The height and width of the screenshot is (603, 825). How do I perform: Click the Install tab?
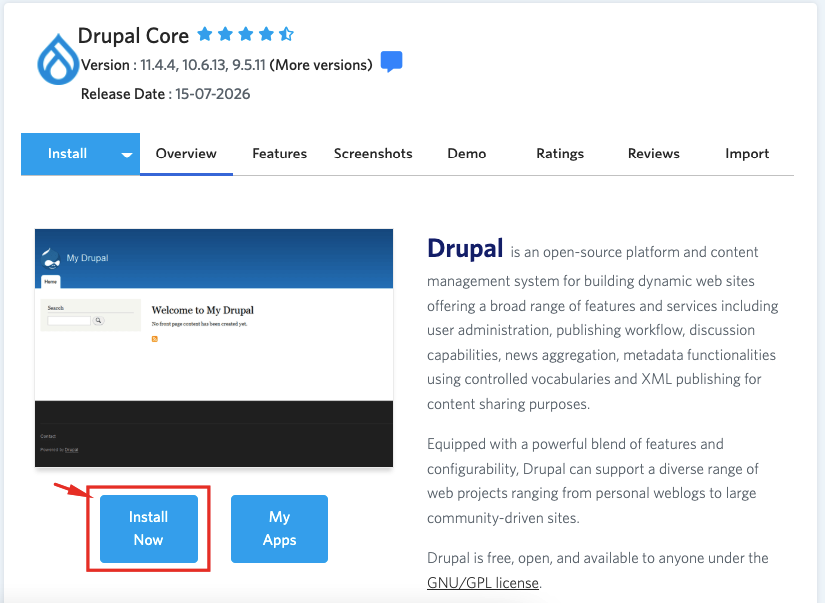(67, 154)
